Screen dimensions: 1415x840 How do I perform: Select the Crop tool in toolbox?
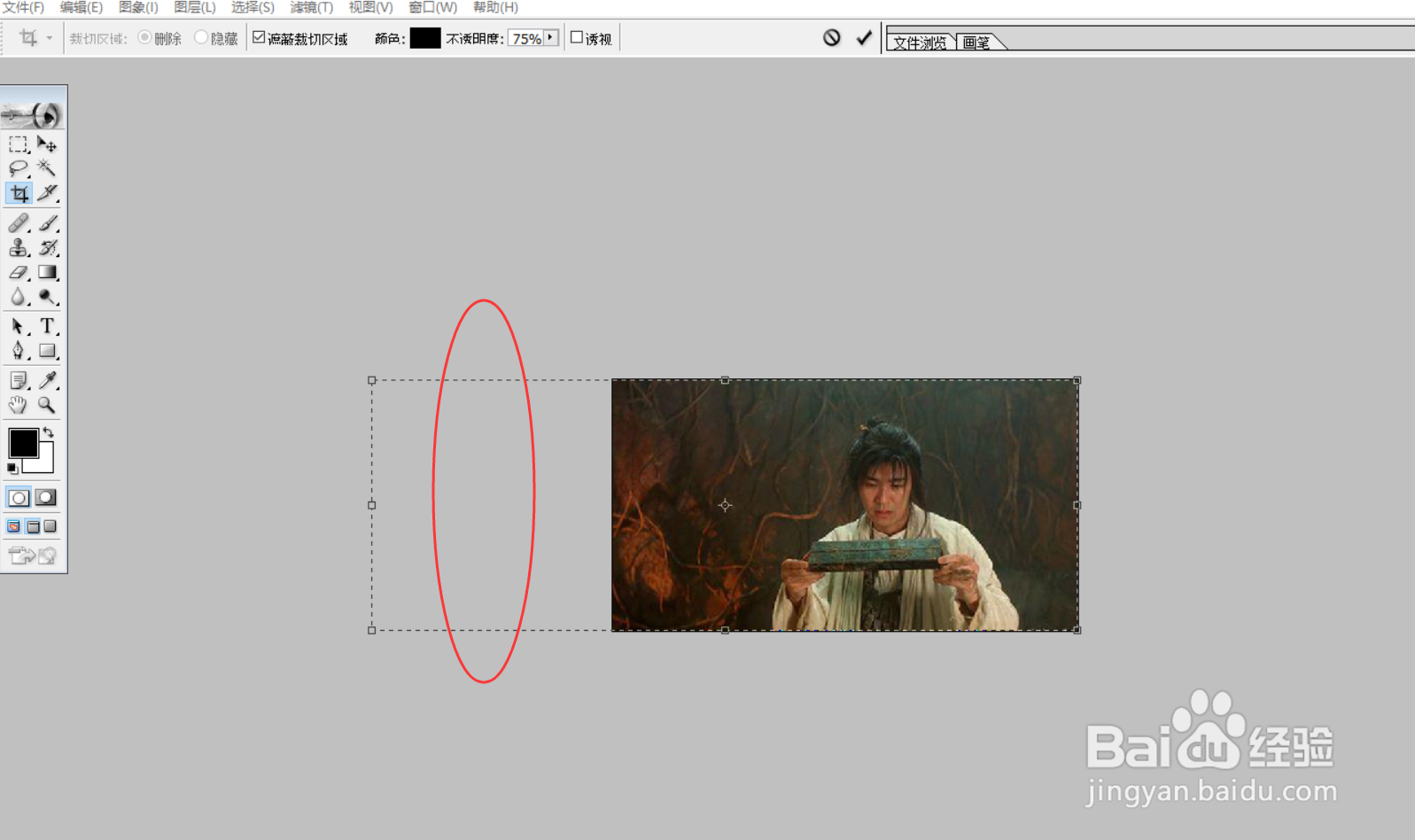[19, 193]
